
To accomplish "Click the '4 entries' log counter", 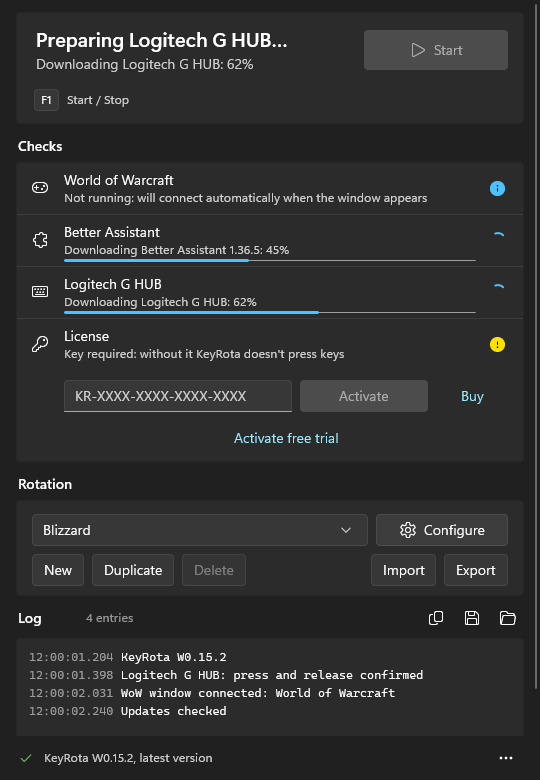I will click(x=109, y=618).
